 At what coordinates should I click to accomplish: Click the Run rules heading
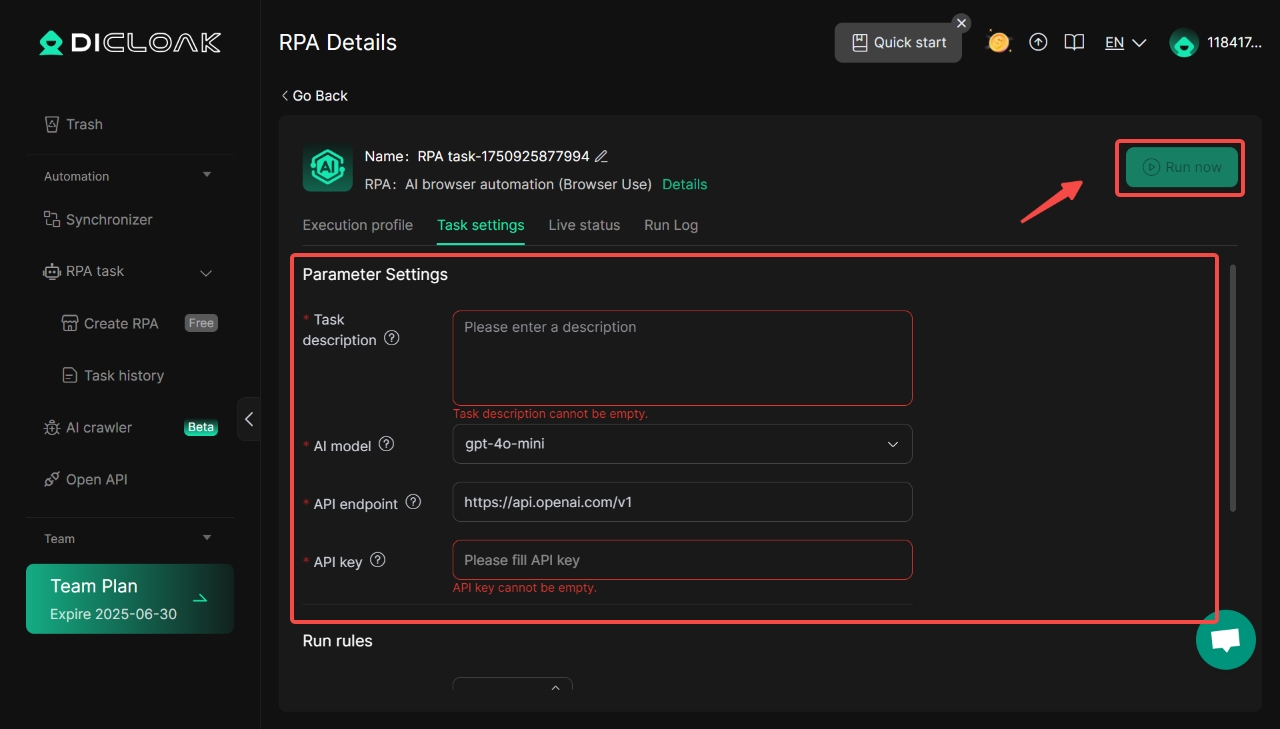[337, 641]
